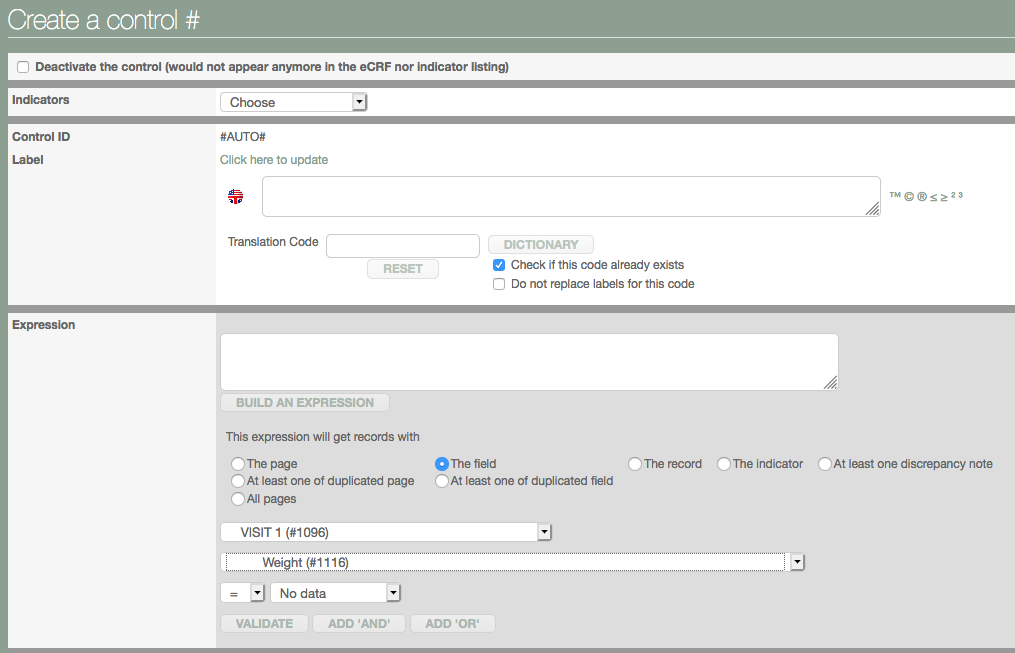The height and width of the screenshot is (653, 1015).
Task: Insert the copyright © symbol
Action: (909, 197)
